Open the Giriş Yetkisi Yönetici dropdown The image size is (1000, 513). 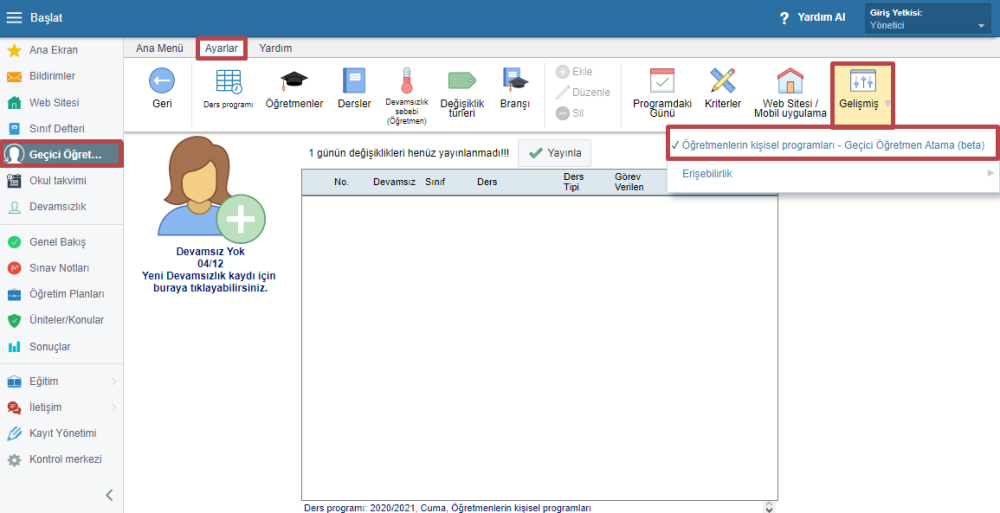(x=927, y=19)
